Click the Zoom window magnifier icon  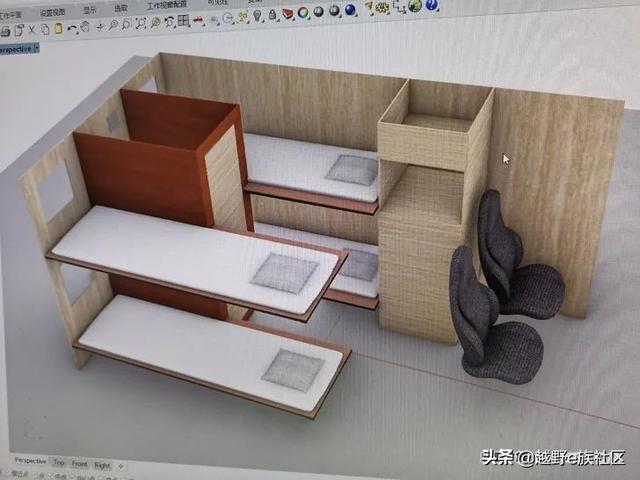click(126, 24)
